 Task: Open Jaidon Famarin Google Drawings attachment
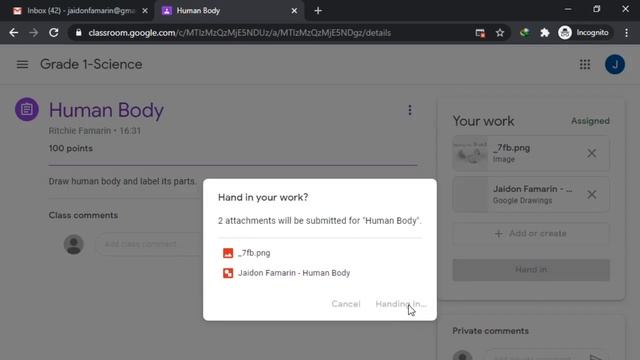[531, 195]
